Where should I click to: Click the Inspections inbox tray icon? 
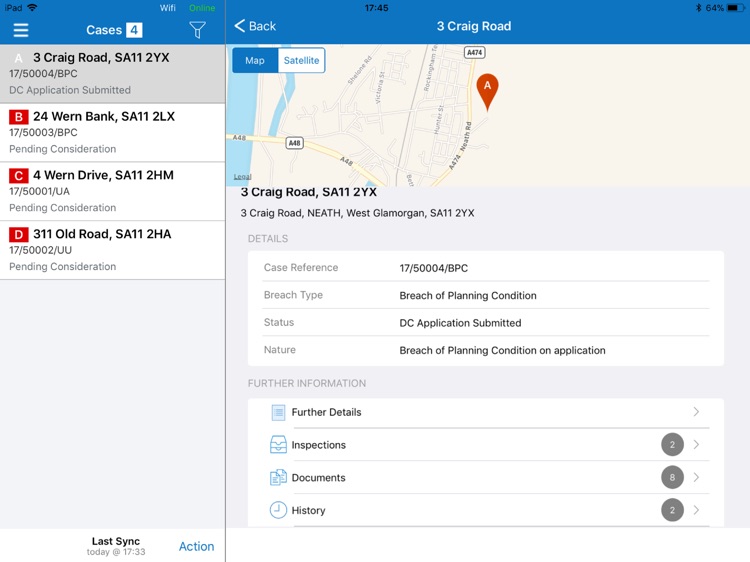278,445
